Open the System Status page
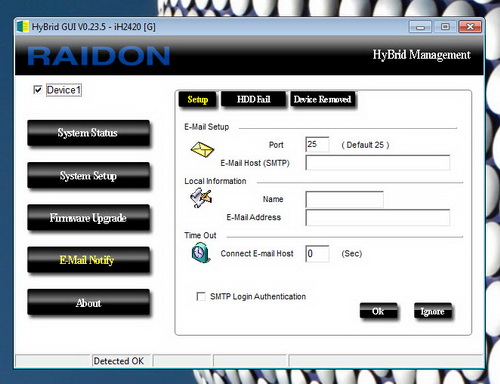The width and height of the screenshot is (500, 384). coord(88,133)
